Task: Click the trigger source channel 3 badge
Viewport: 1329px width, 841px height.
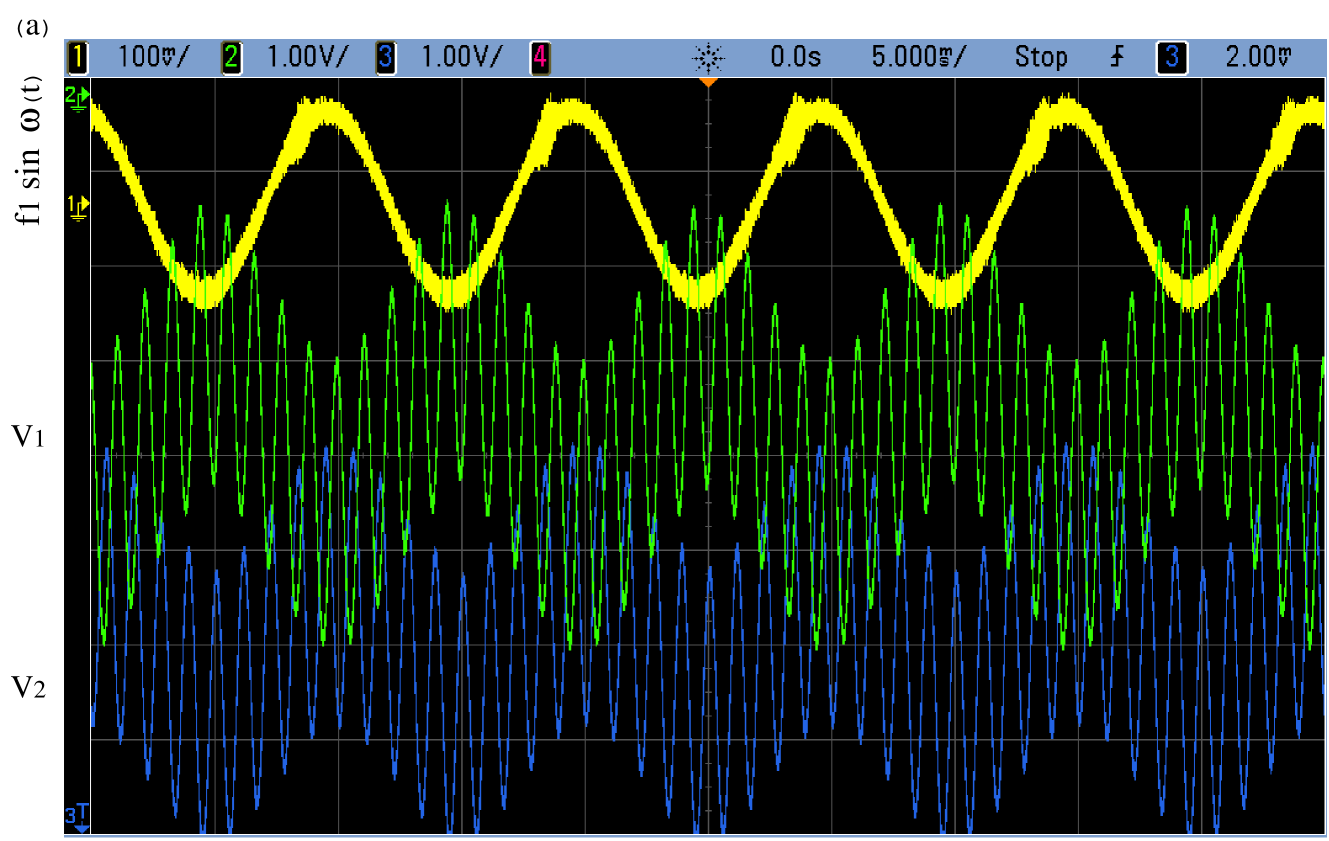Action: (1170, 58)
